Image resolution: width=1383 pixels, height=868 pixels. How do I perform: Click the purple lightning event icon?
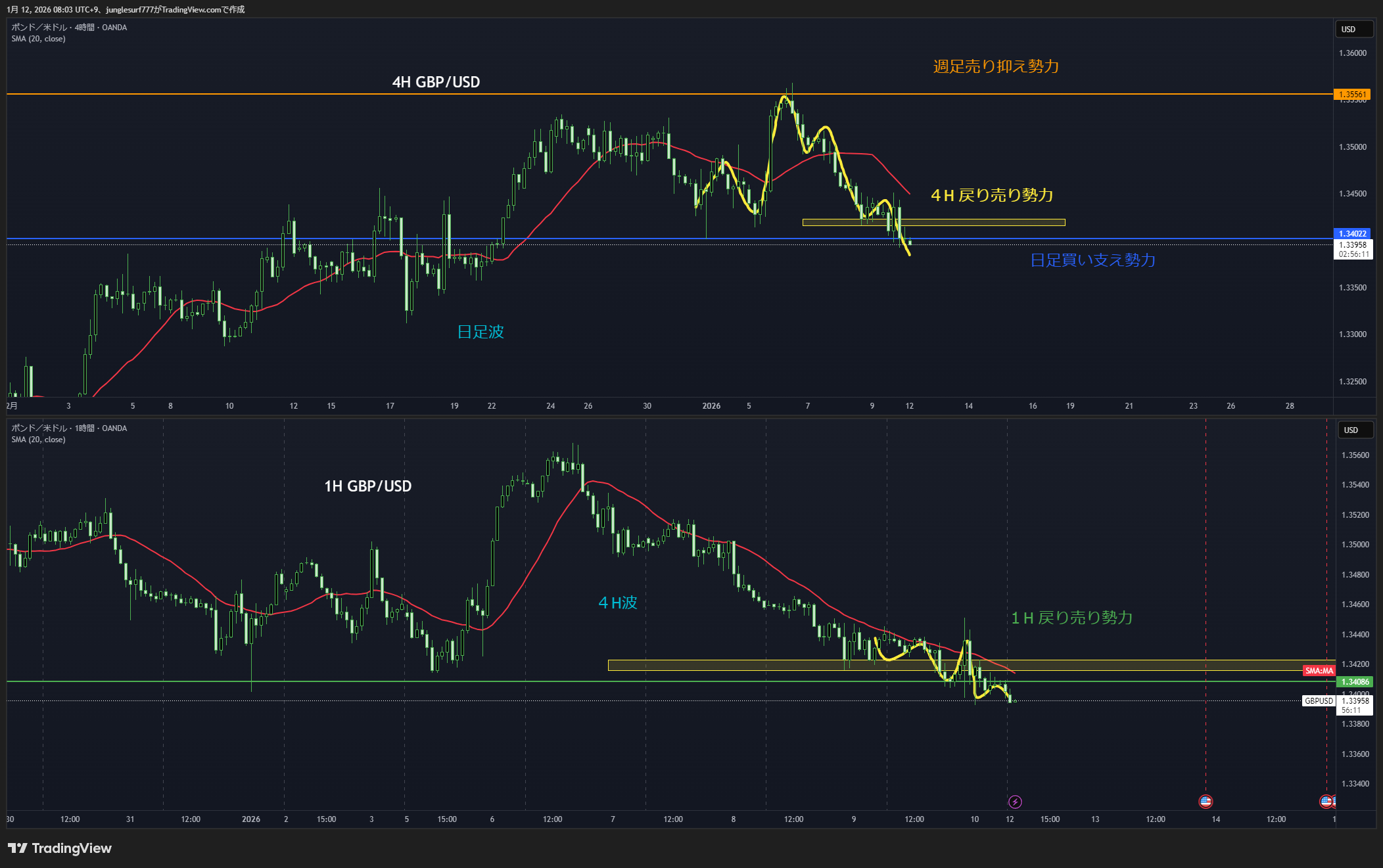click(x=1015, y=802)
